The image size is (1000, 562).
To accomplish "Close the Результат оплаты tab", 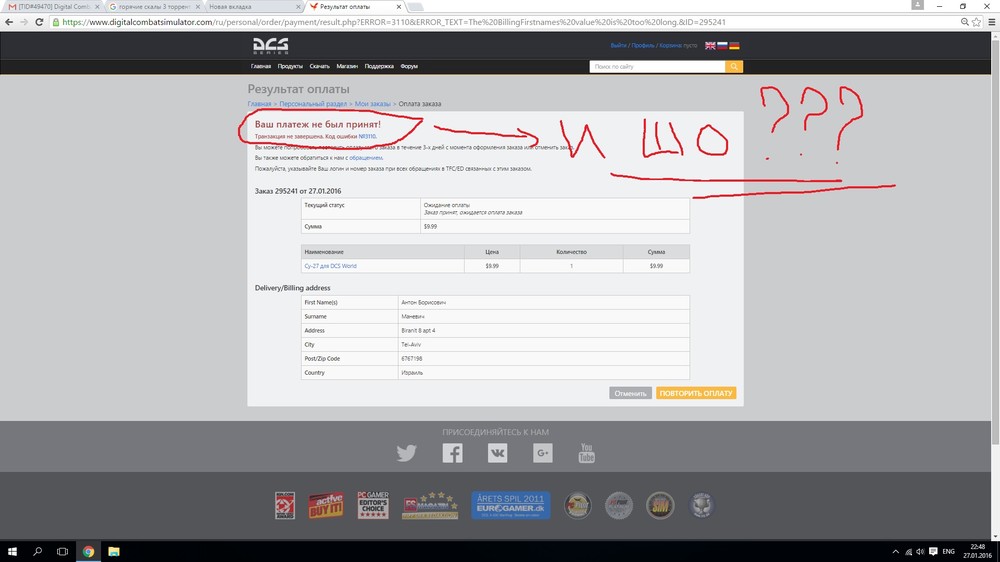I will (399, 6).
